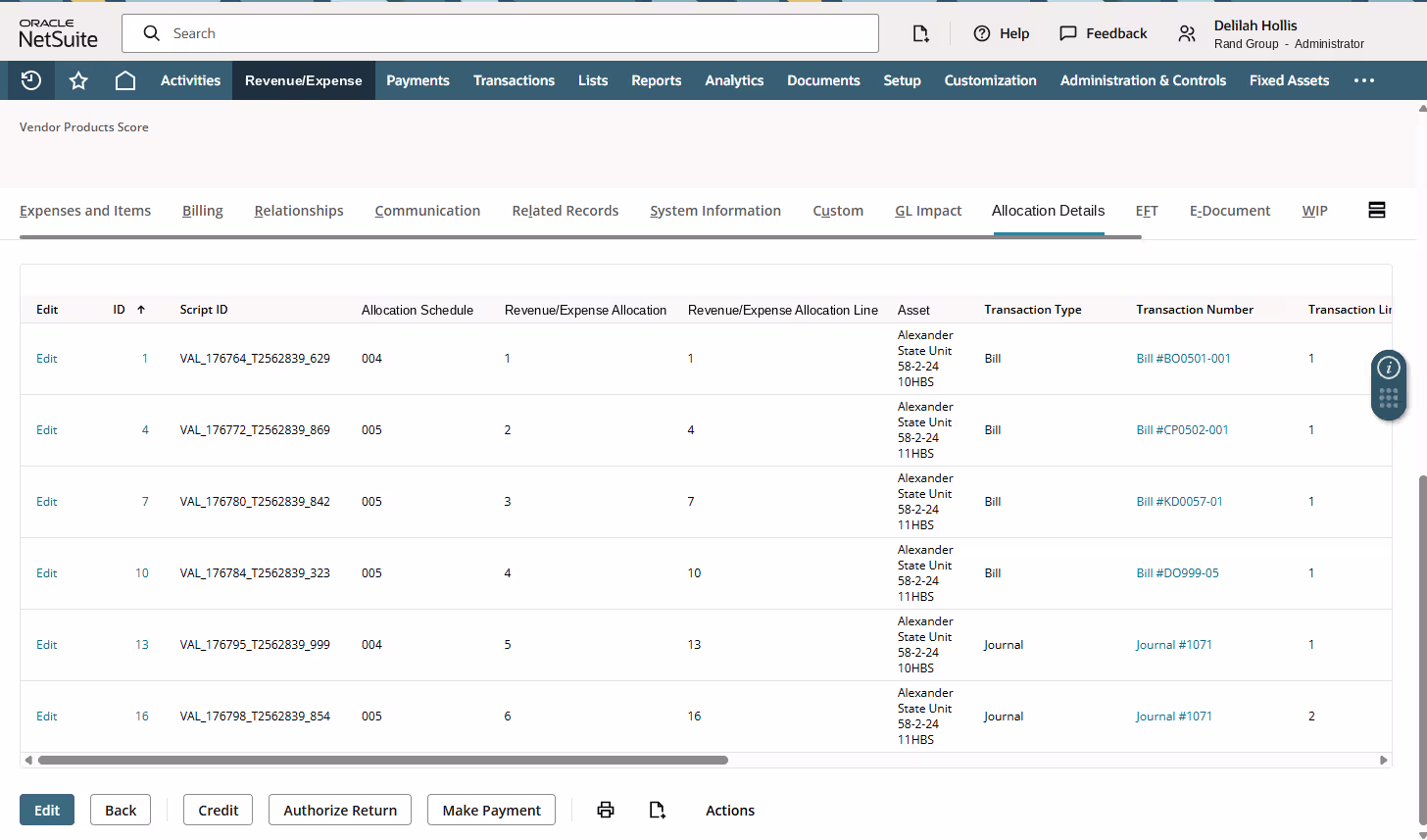The image size is (1427, 840).
Task: Switch to System Information tab
Action: (715, 211)
